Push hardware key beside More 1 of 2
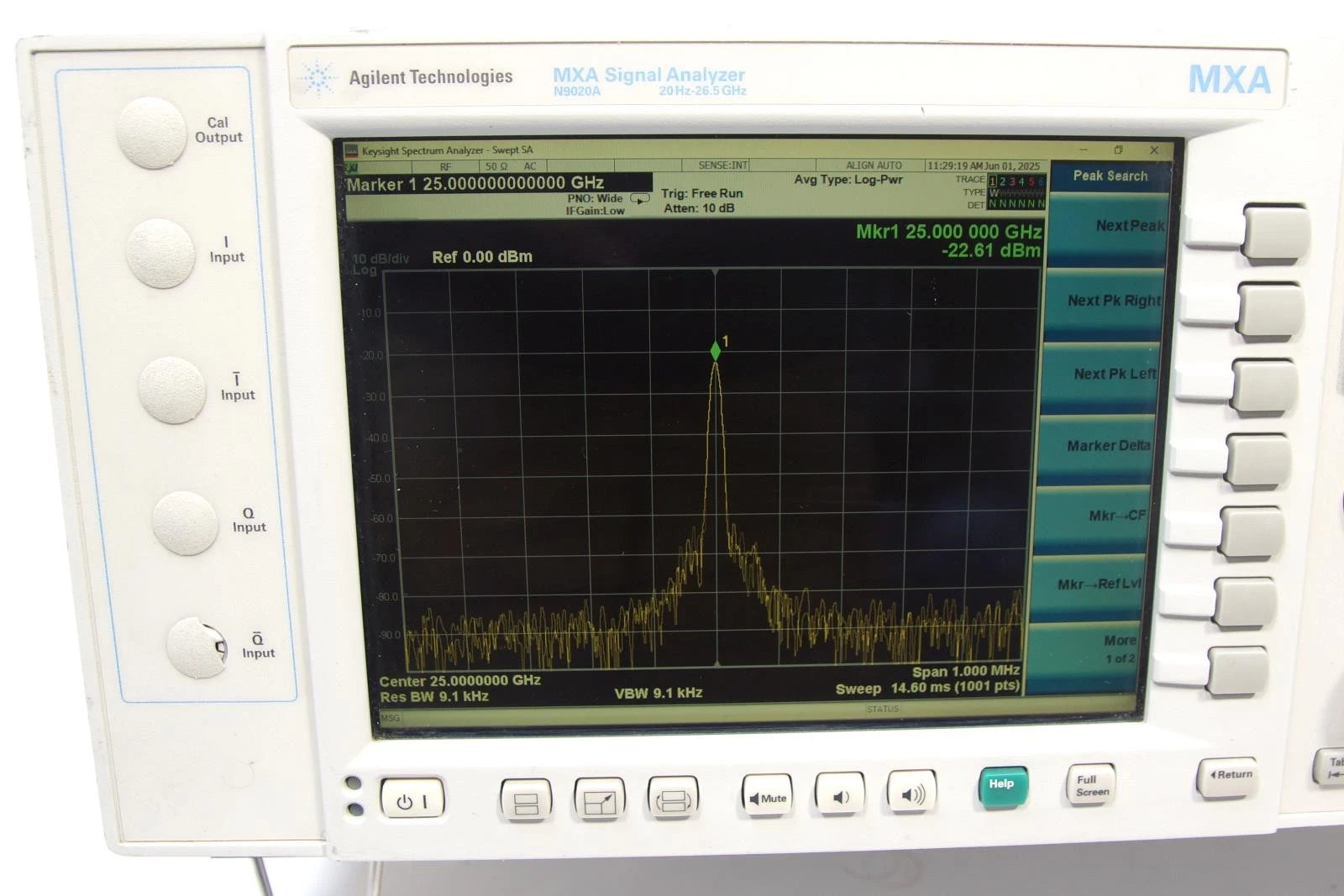1344x896 pixels. pos(1238,670)
